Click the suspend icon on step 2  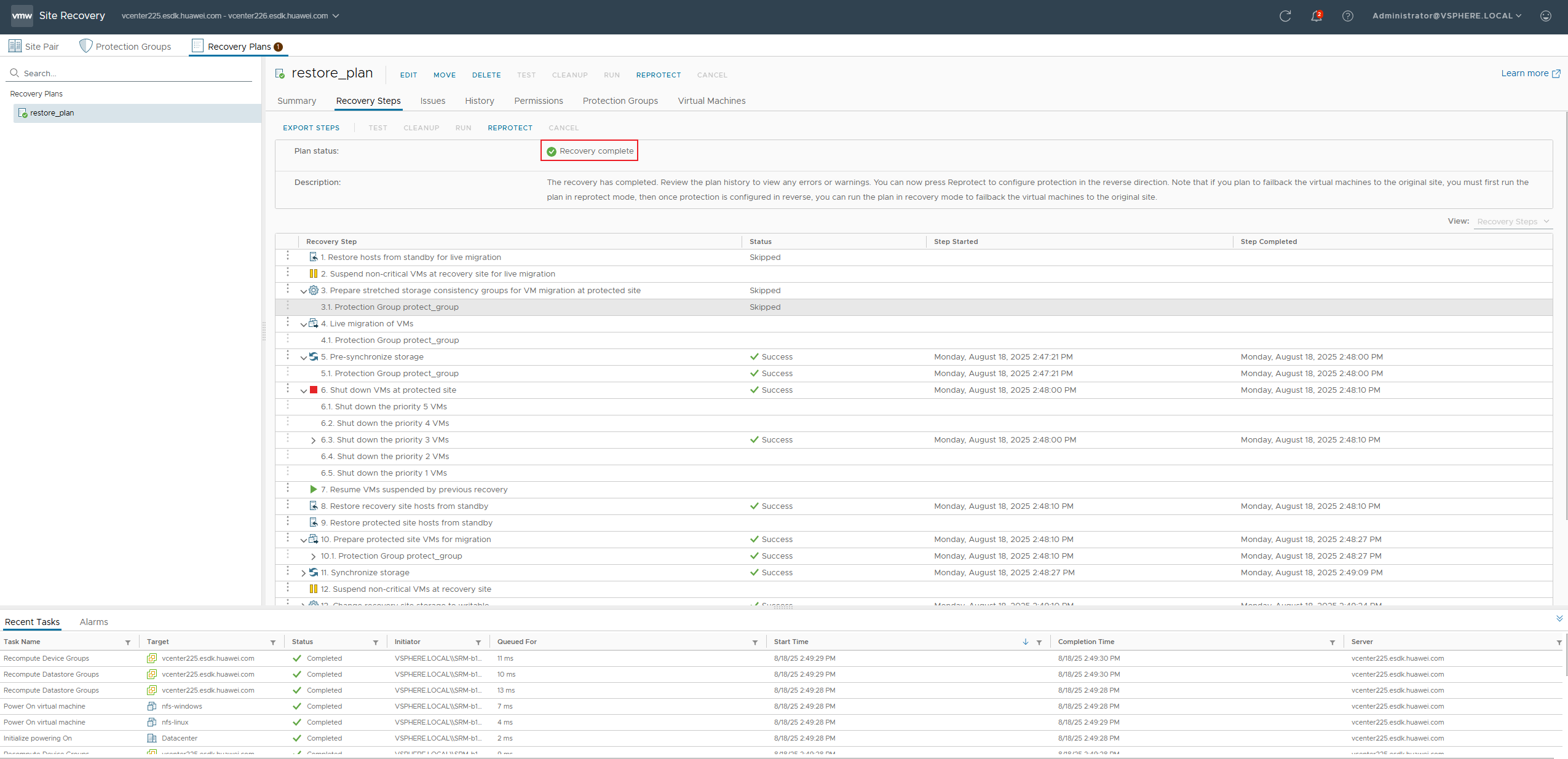click(x=313, y=274)
